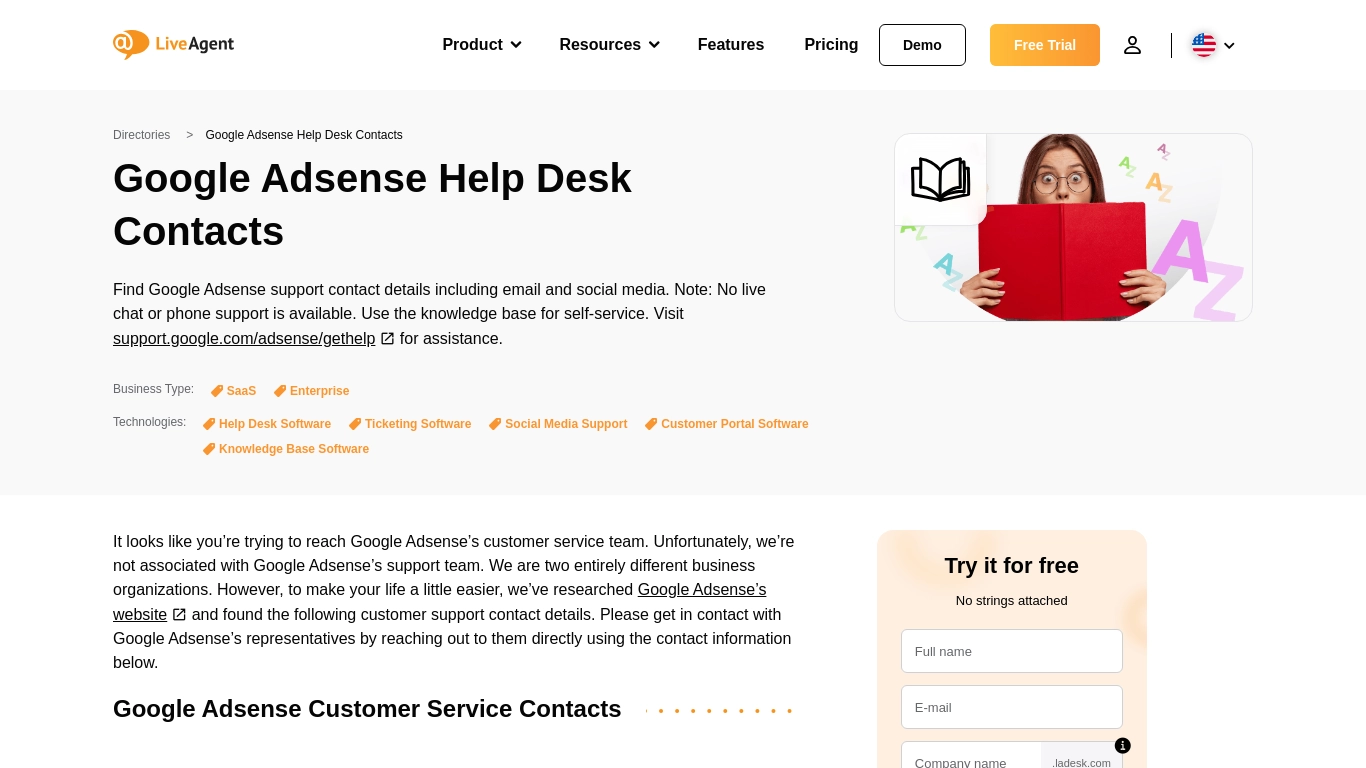Image resolution: width=1366 pixels, height=768 pixels.
Task: Click the info icon beside Company name
Action: click(x=1122, y=745)
